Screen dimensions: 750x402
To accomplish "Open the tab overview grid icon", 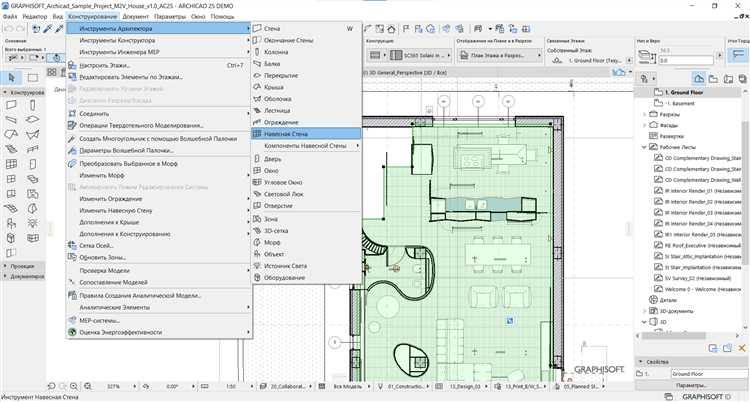I will [52, 72].
